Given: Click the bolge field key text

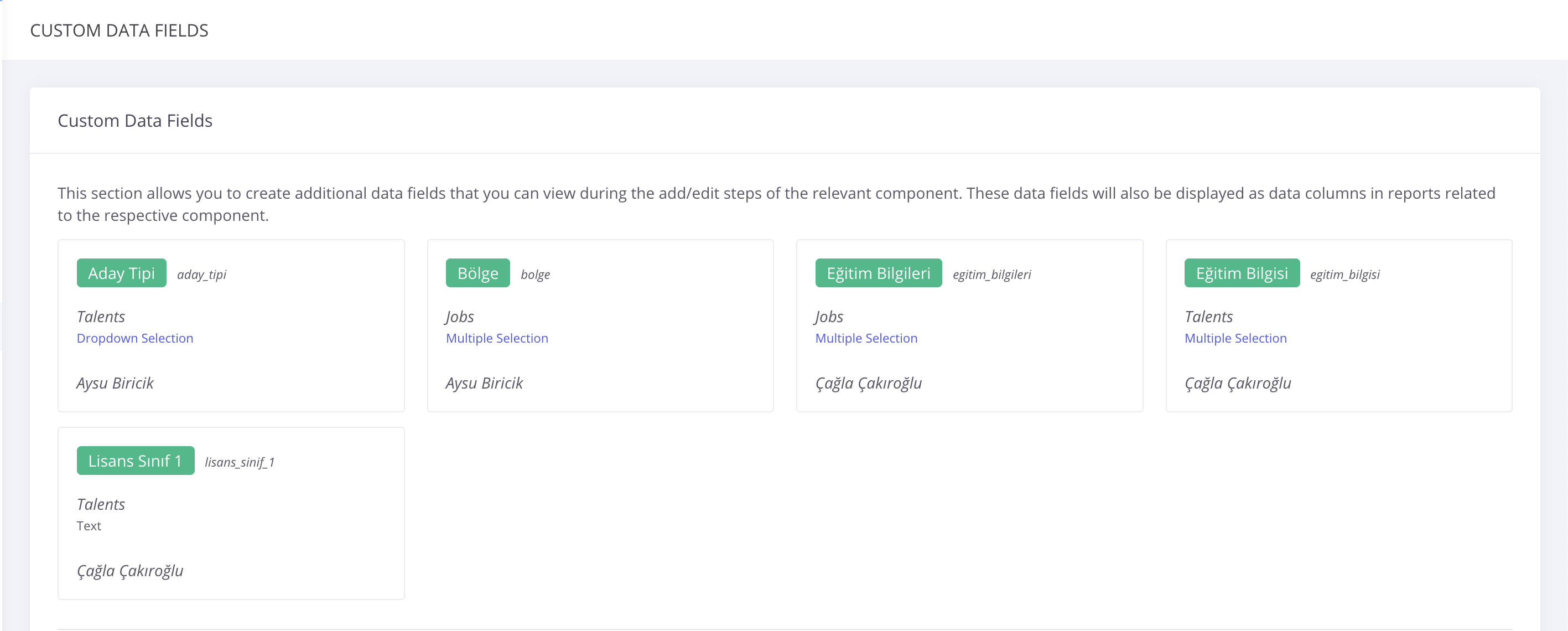Looking at the screenshot, I should click(x=535, y=275).
